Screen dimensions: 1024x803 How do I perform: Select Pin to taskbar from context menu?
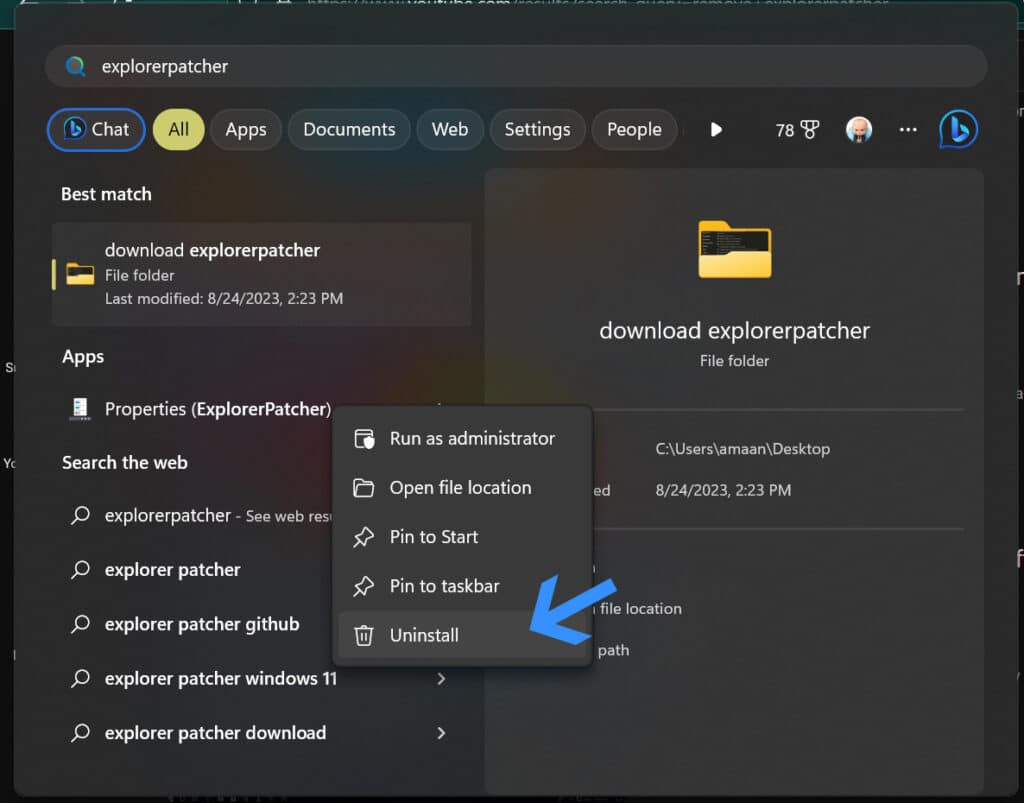(445, 586)
